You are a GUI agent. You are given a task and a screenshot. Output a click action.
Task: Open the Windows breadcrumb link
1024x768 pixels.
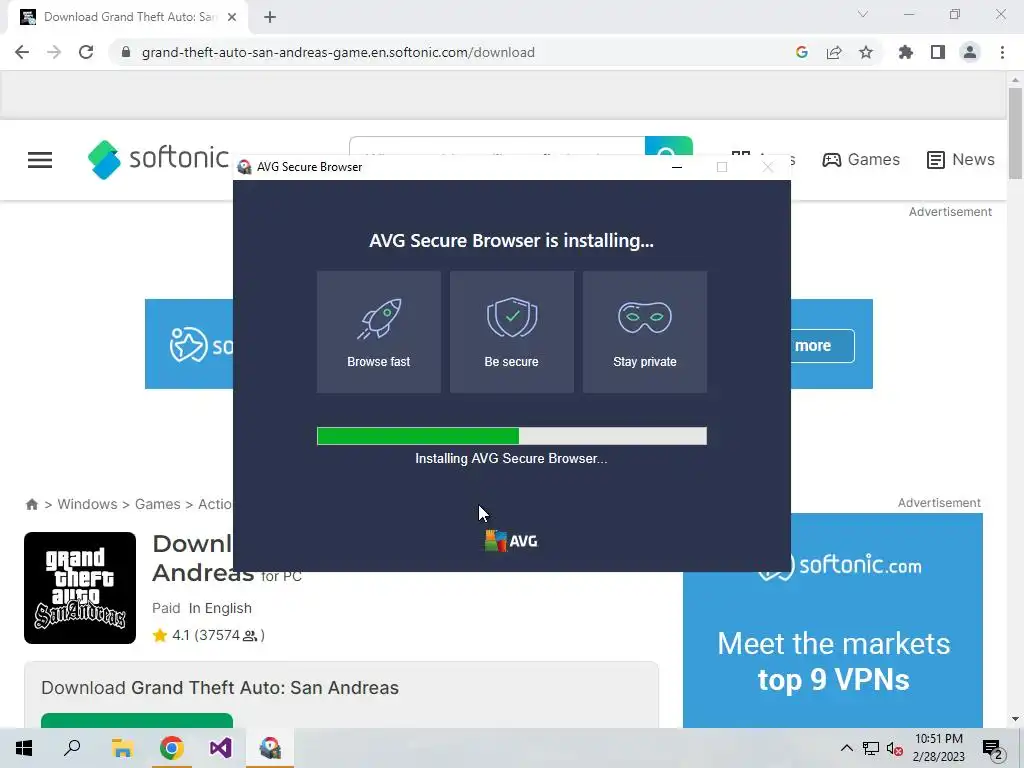pyautogui.click(x=88, y=504)
